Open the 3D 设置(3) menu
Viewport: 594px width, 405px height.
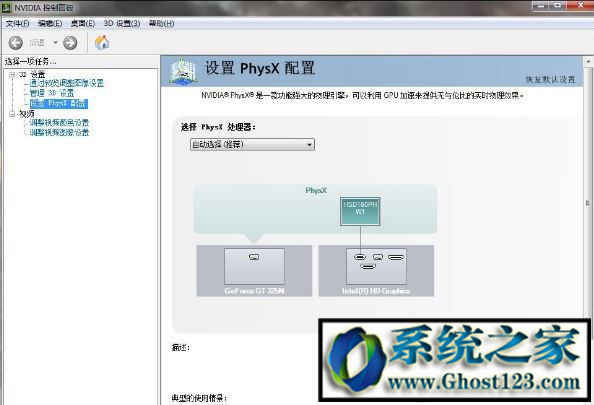pos(122,23)
